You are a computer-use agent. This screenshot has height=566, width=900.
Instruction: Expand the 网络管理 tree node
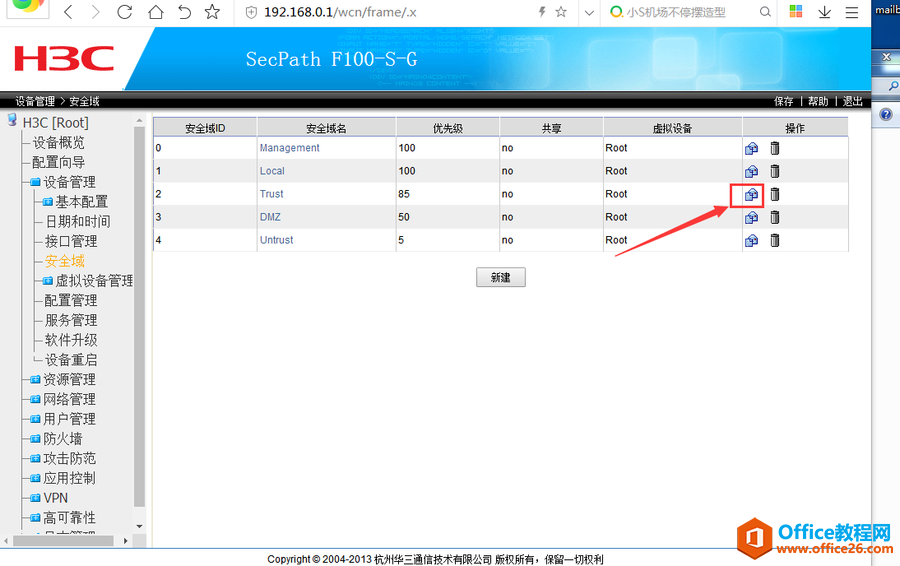(35, 400)
